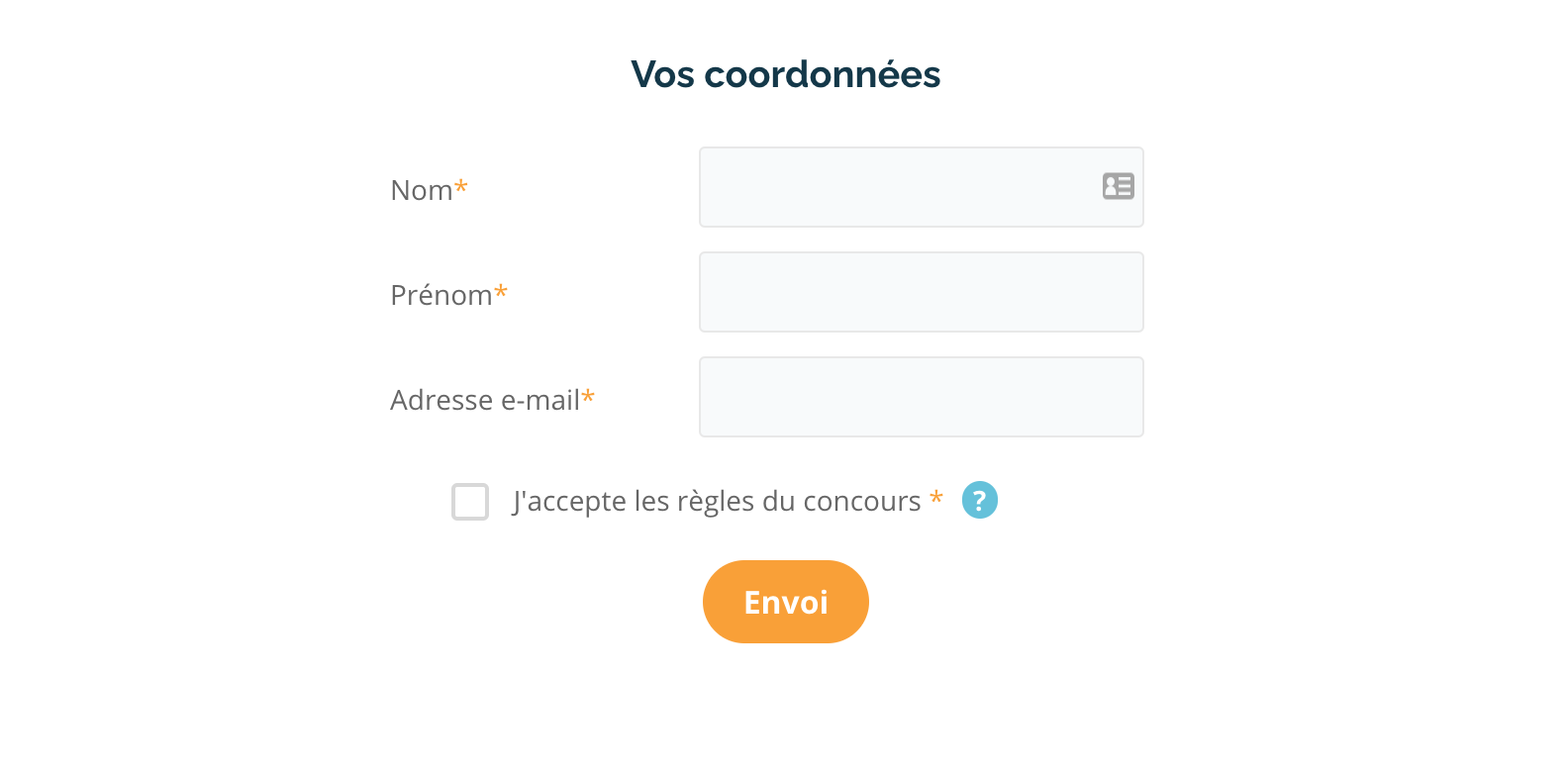Toggle acceptance via the J'accepte label text

coord(717,502)
